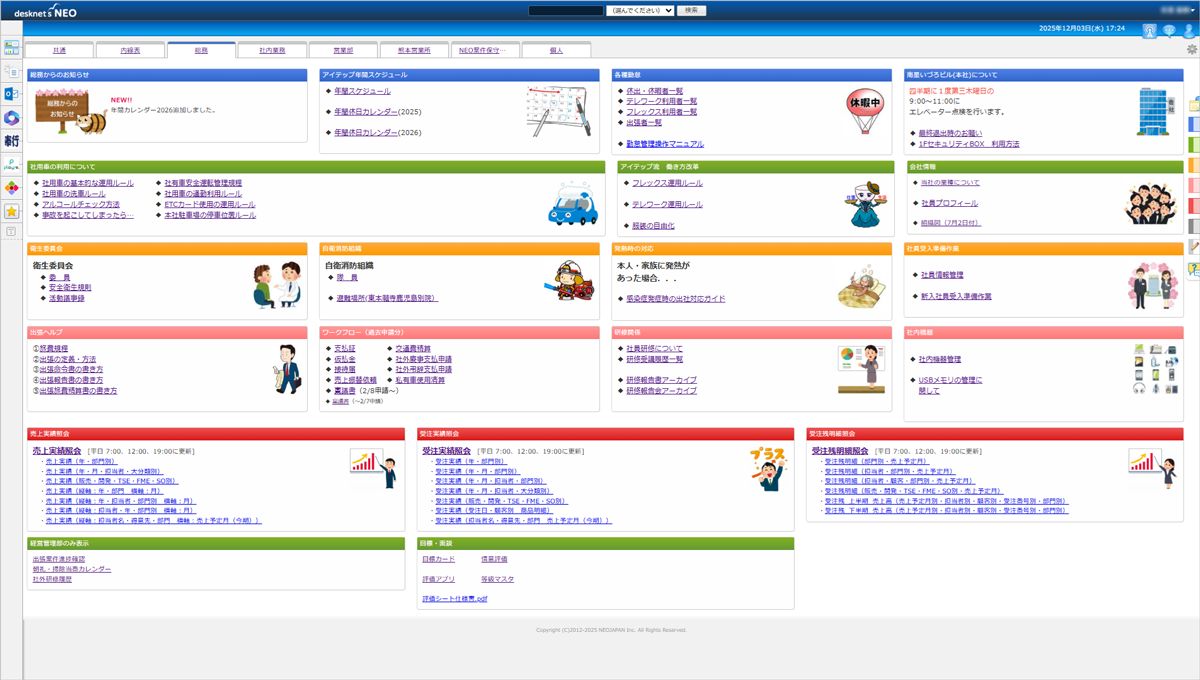Open the antenna broadcast notification icon
The width and height of the screenshot is (1200, 680).
[1149, 32]
